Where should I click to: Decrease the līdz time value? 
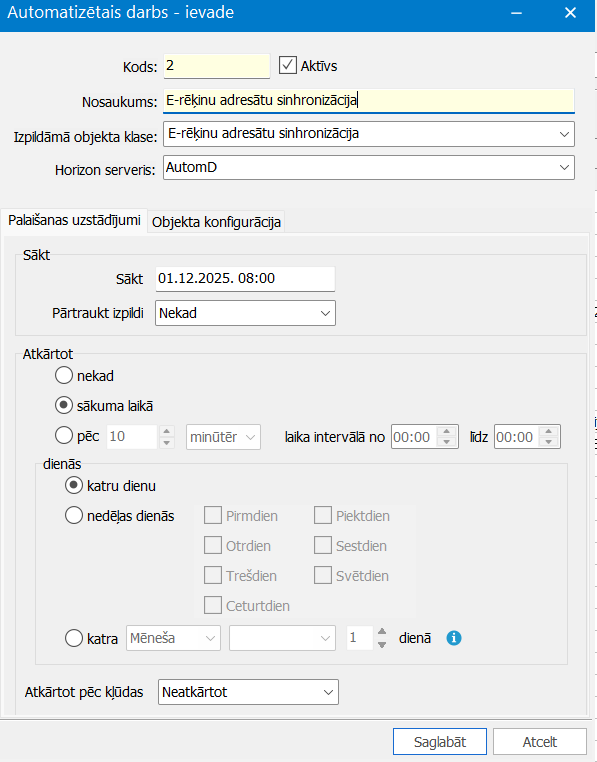(x=549, y=443)
